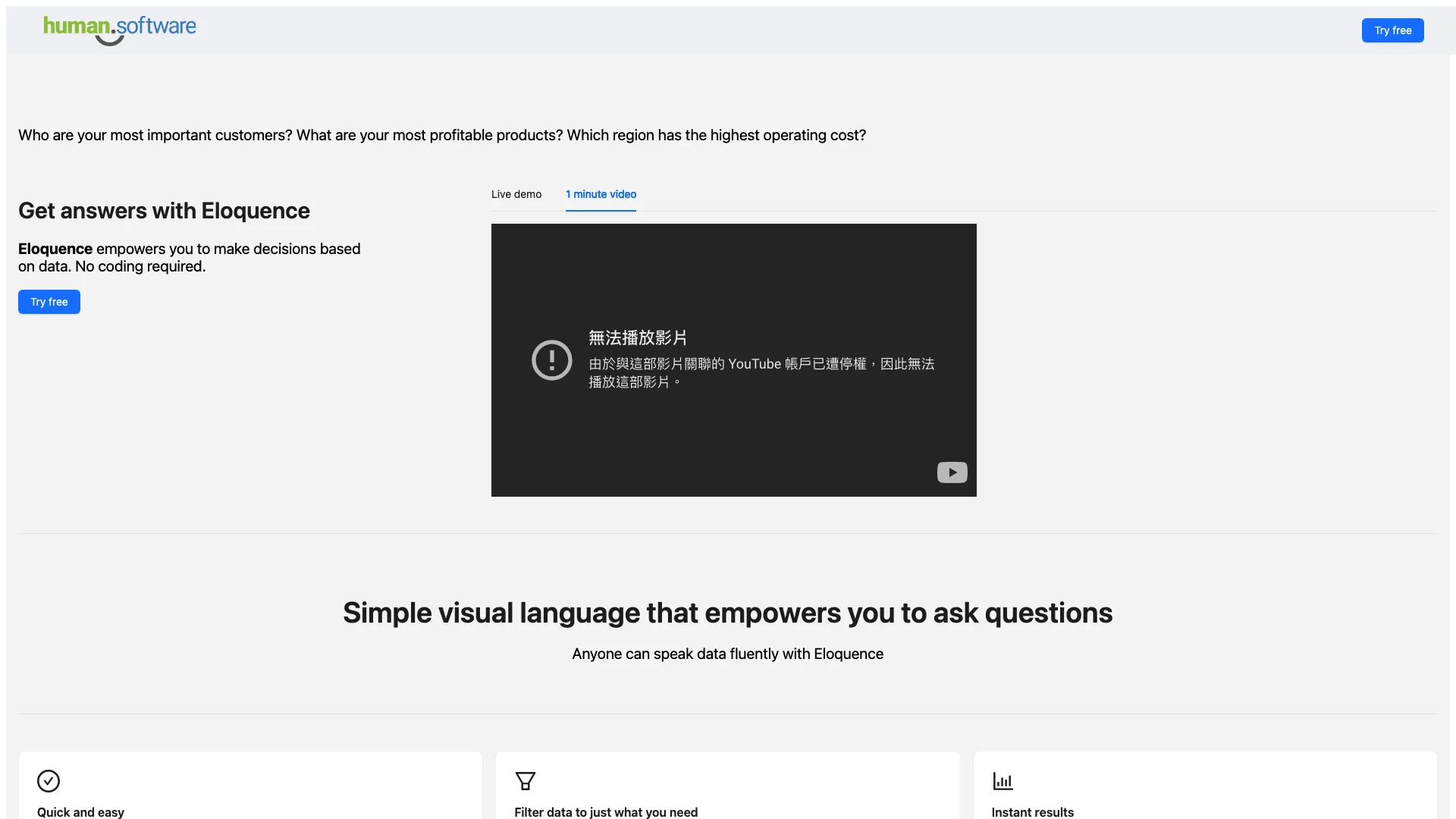Viewport: 1456px width, 819px height.
Task: Click the unavailable video player area
Action: click(x=734, y=360)
